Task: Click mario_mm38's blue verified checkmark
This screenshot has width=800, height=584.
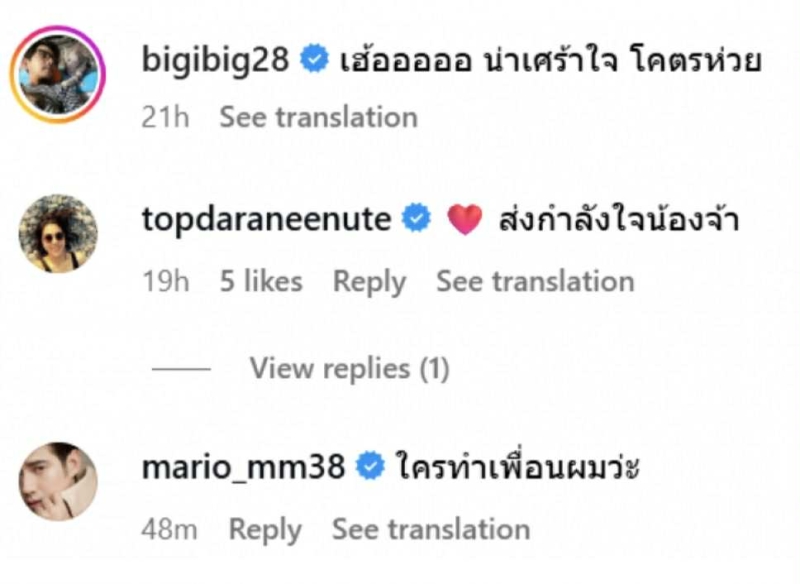Action: (371, 466)
